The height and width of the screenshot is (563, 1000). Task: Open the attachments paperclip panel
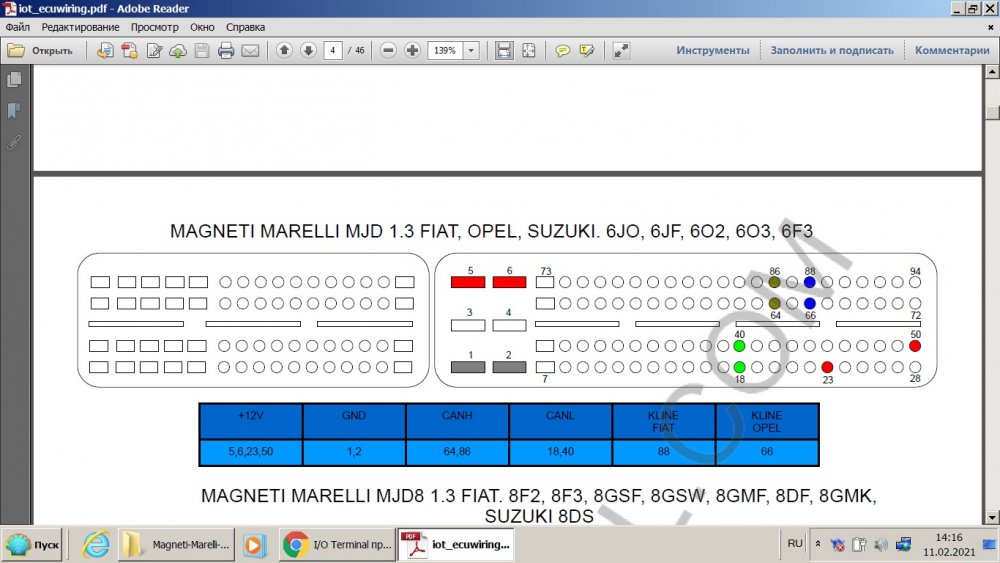tap(14, 142)
